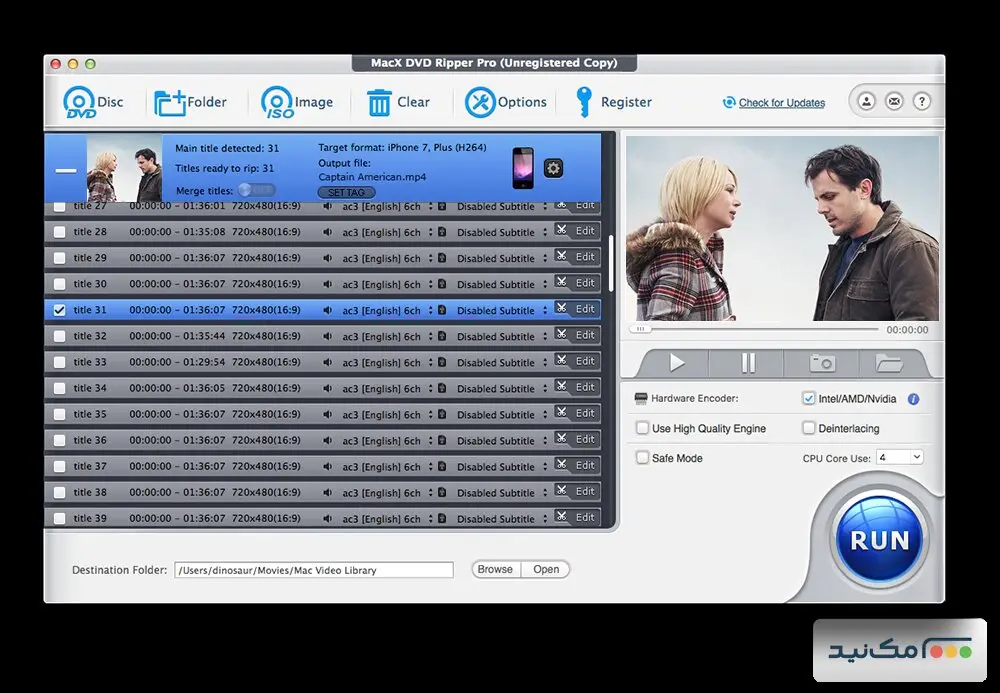Clear the current title list
Image resolution: width=1000 pixels, height=693 pixels.
[x=401, y=101]
